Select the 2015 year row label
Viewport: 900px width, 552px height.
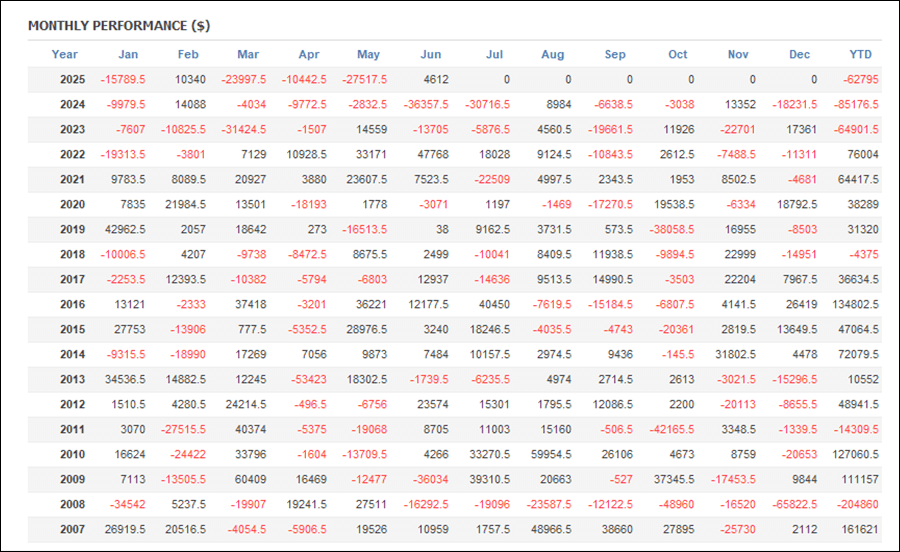(x=72, y=329)
